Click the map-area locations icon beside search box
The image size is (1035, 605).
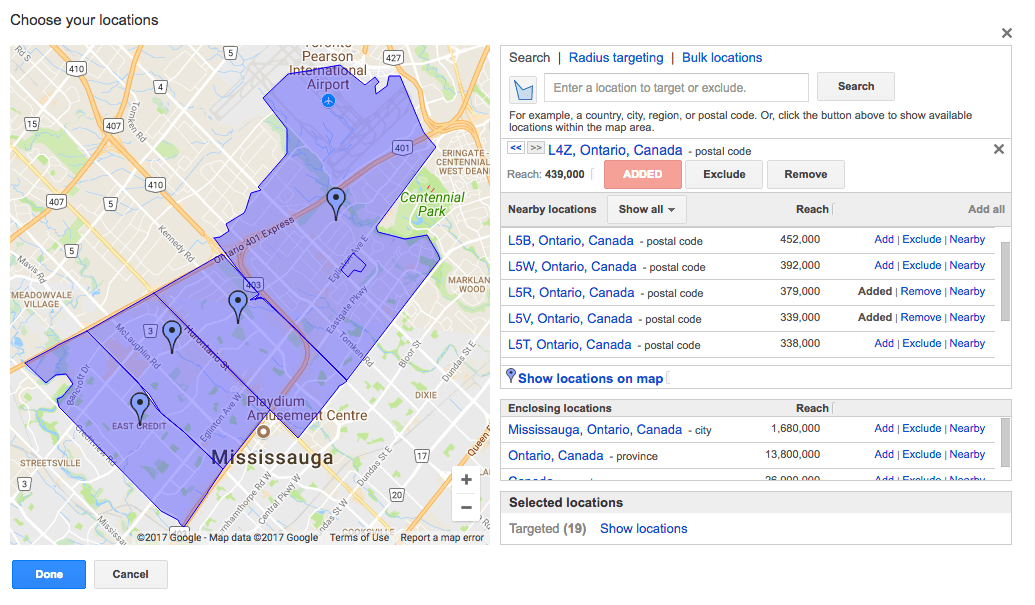pyautogui.click(x=523, y=88)
